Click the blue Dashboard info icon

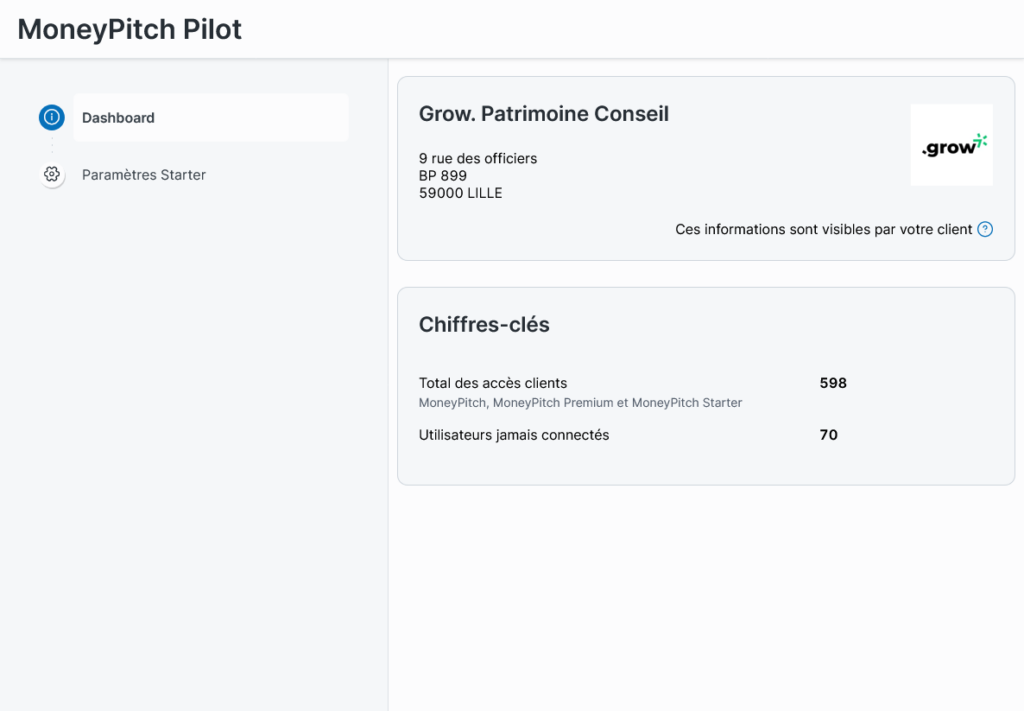[52, 117]
